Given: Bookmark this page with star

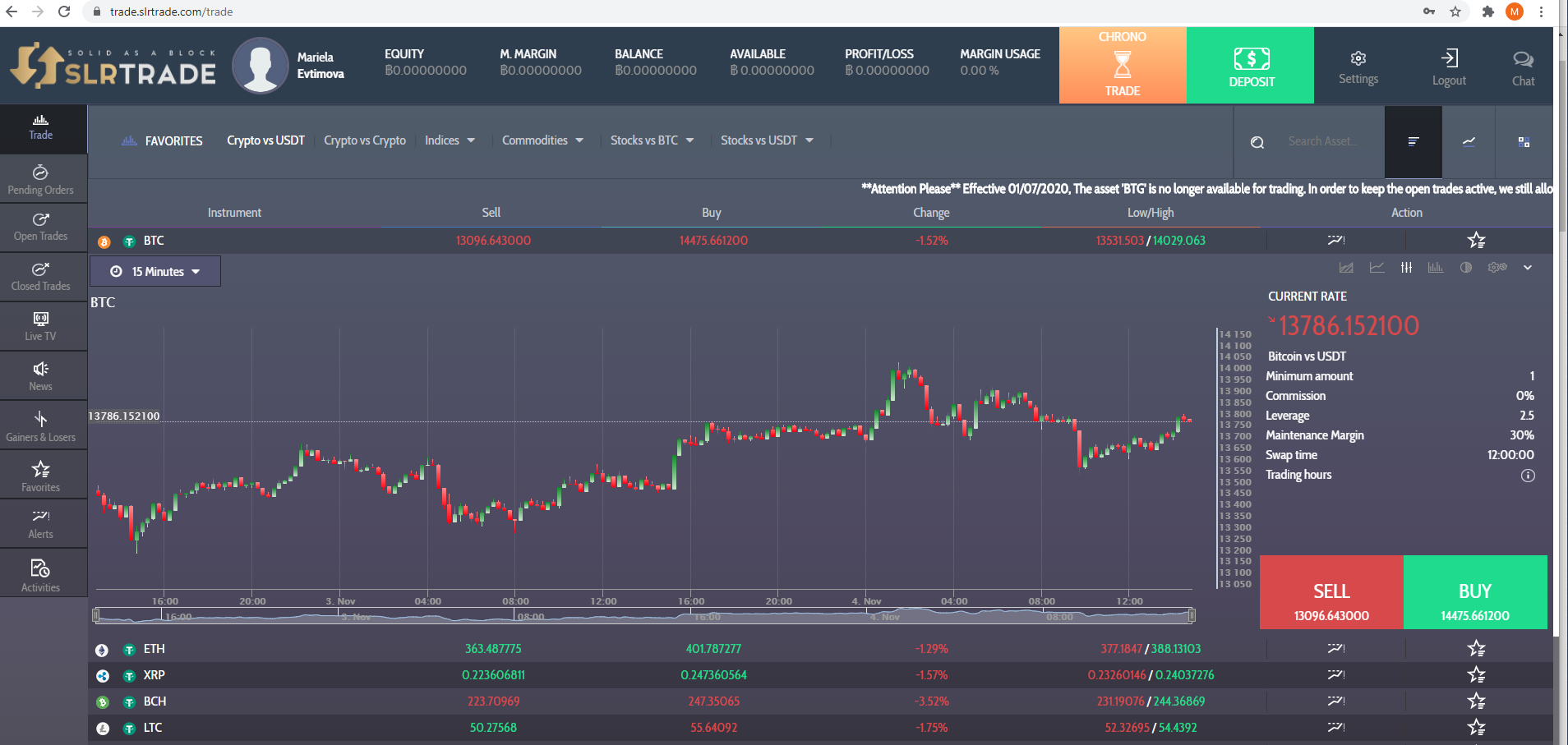Looking at the screenshot, I should pyautogui.click(x=1455, y=11).
